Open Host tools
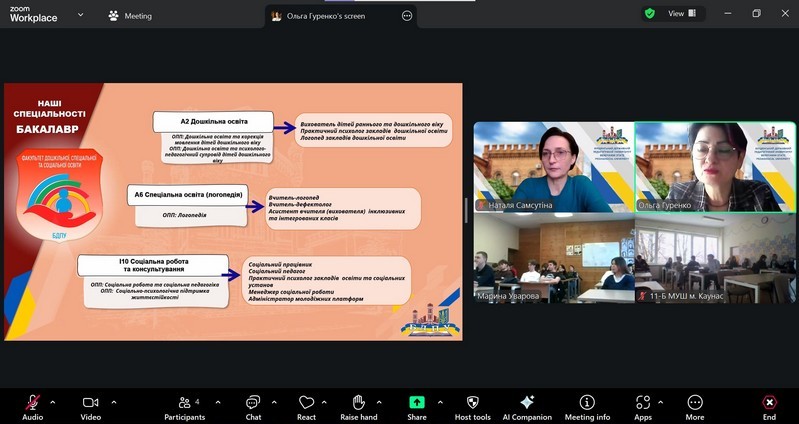 [x=473, y=402]
